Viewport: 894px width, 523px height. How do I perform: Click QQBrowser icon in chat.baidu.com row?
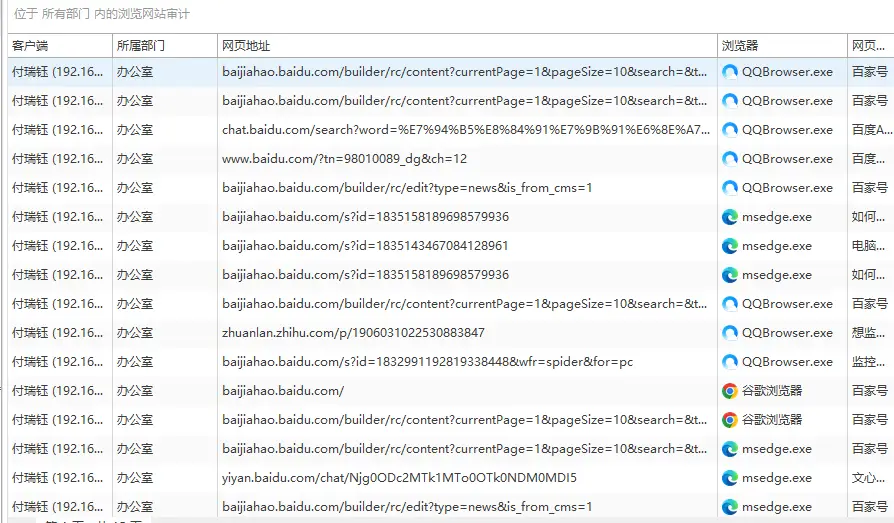tap(730, 130)
